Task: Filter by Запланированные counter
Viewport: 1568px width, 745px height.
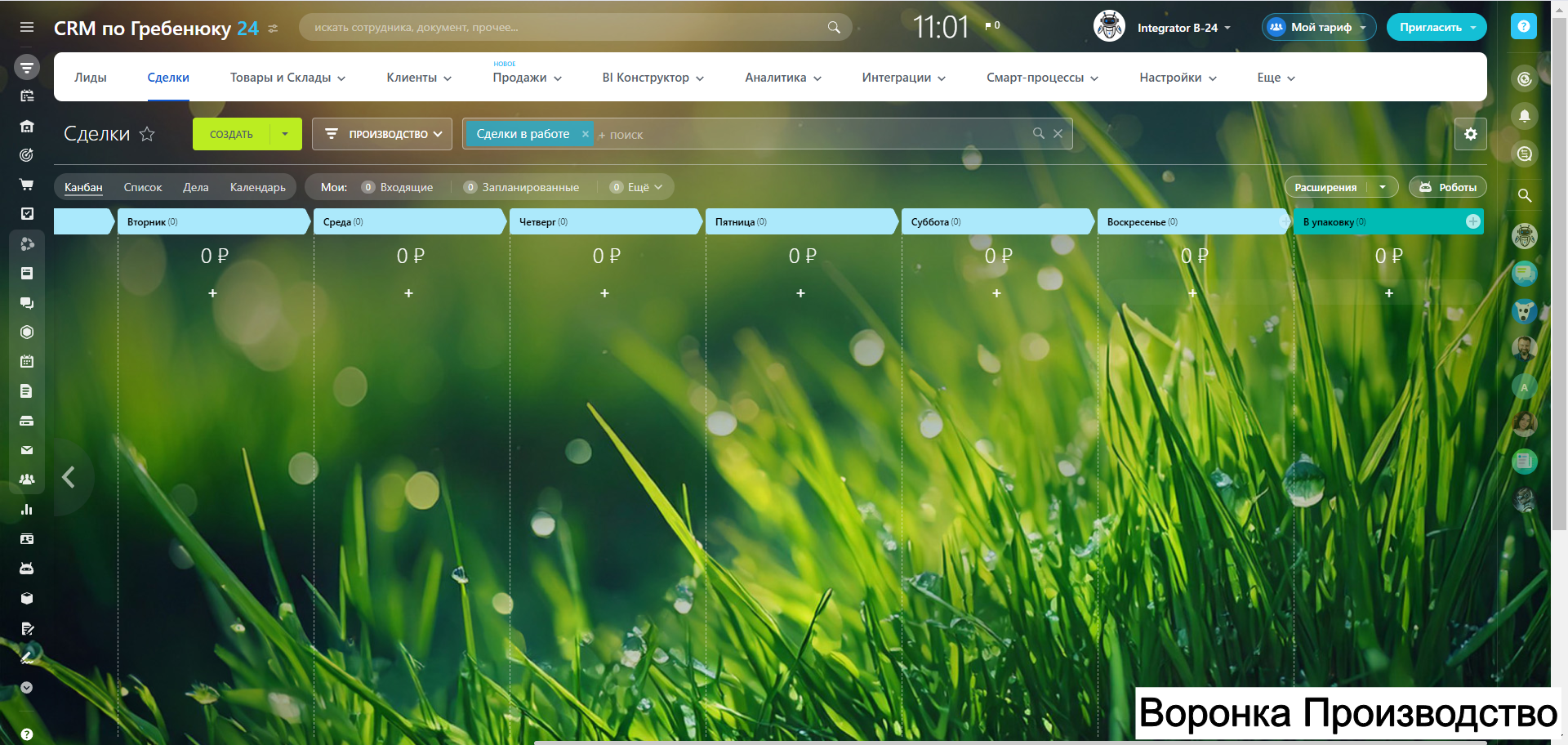Action: (521, 187)
